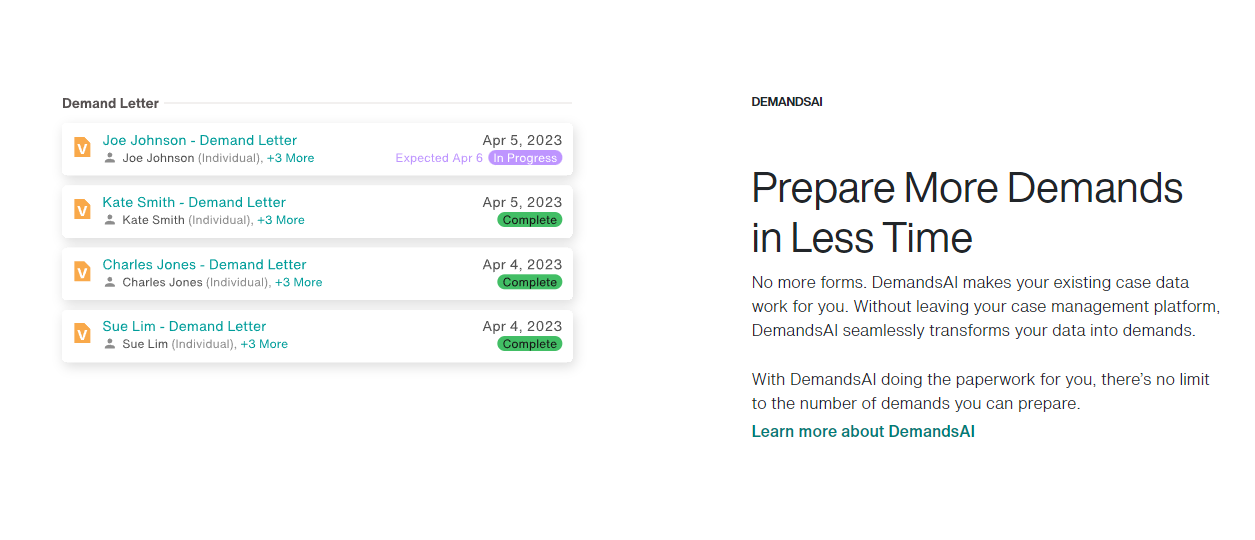Expand +3 More under Kate Smith
The image size is (1255, 540).
pos(281,220)
